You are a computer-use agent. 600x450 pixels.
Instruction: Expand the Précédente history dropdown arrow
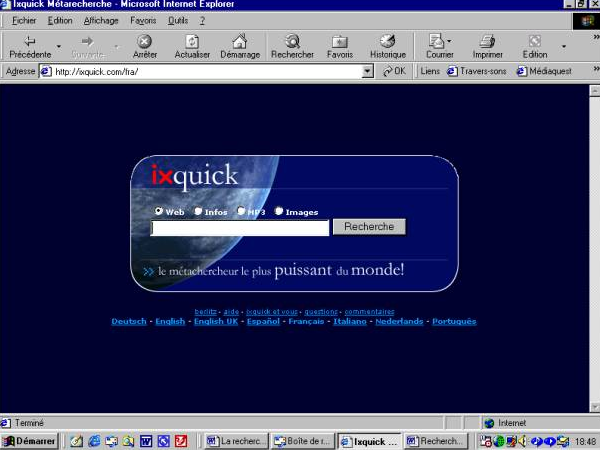59,46
